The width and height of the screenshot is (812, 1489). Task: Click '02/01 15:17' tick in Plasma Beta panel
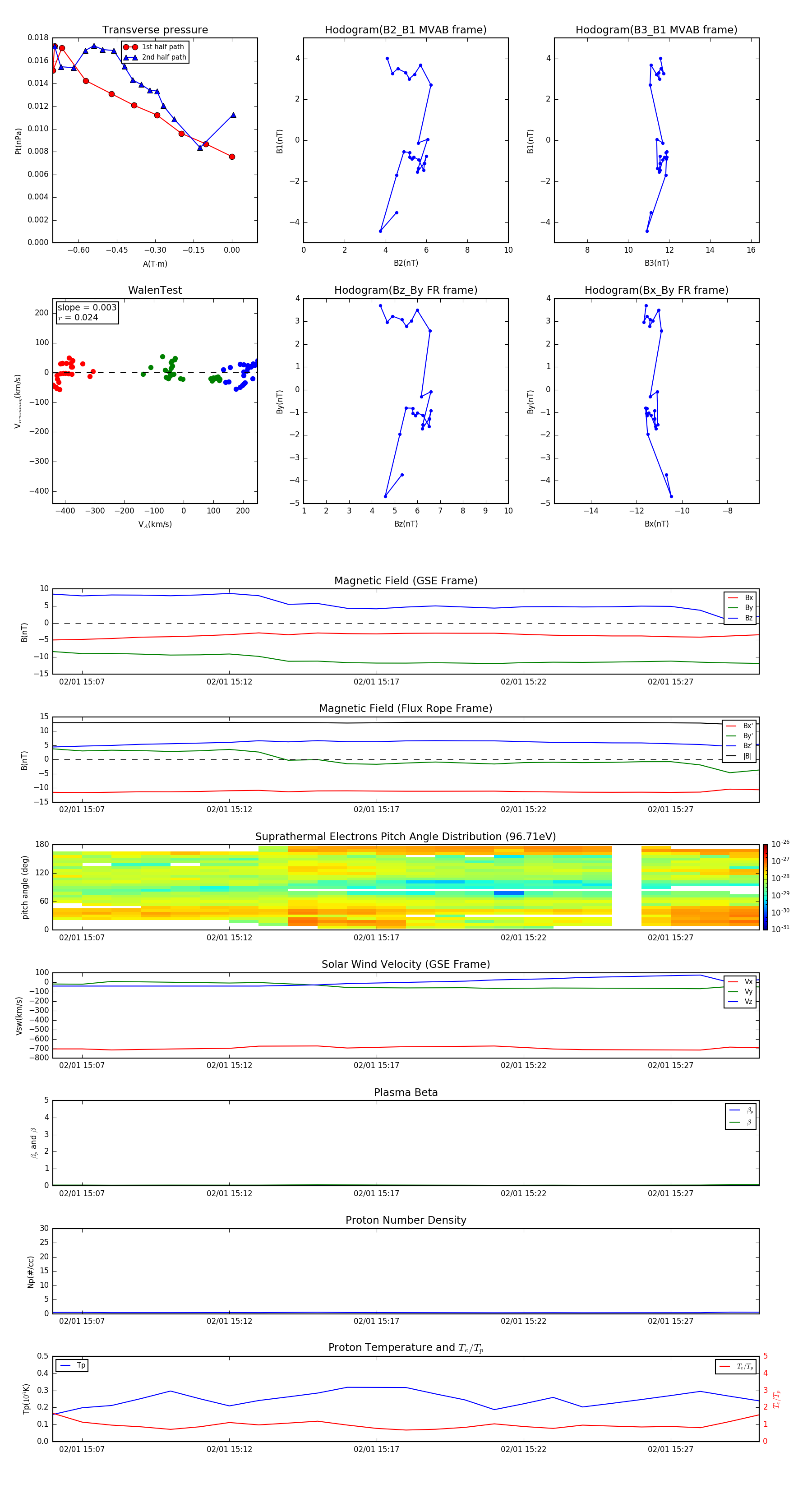click(x=376, y=1193)
